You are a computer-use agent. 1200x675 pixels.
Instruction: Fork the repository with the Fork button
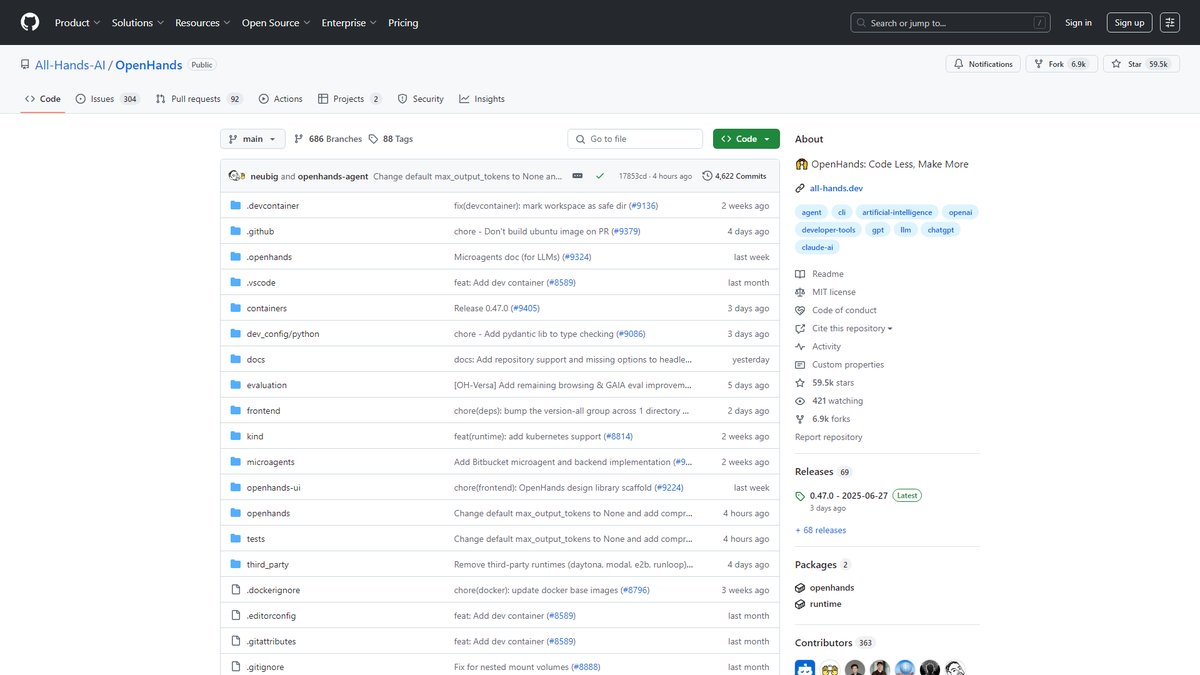click(1061, 64)
